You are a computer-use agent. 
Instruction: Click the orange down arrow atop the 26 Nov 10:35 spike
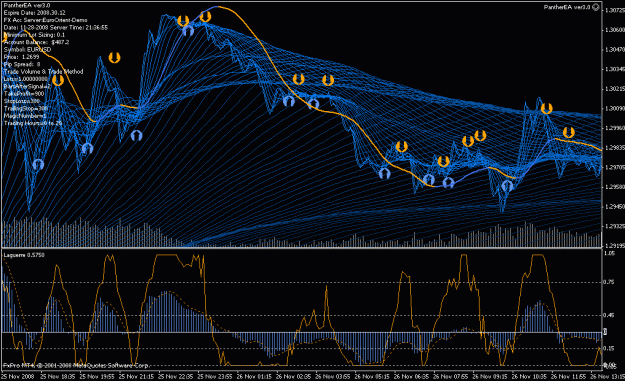click(546, 108)
